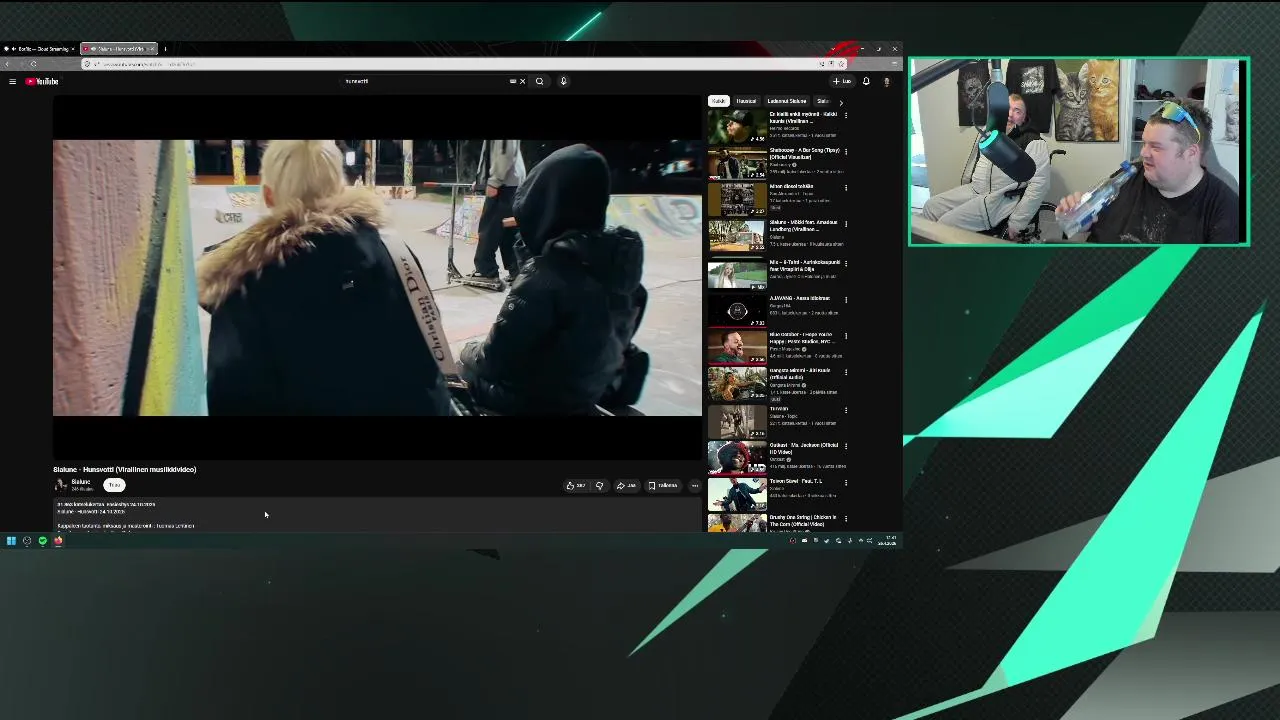Open Sialune channel name link
The height and width of the screenshot is (720, 1280).
click(80, 482)
